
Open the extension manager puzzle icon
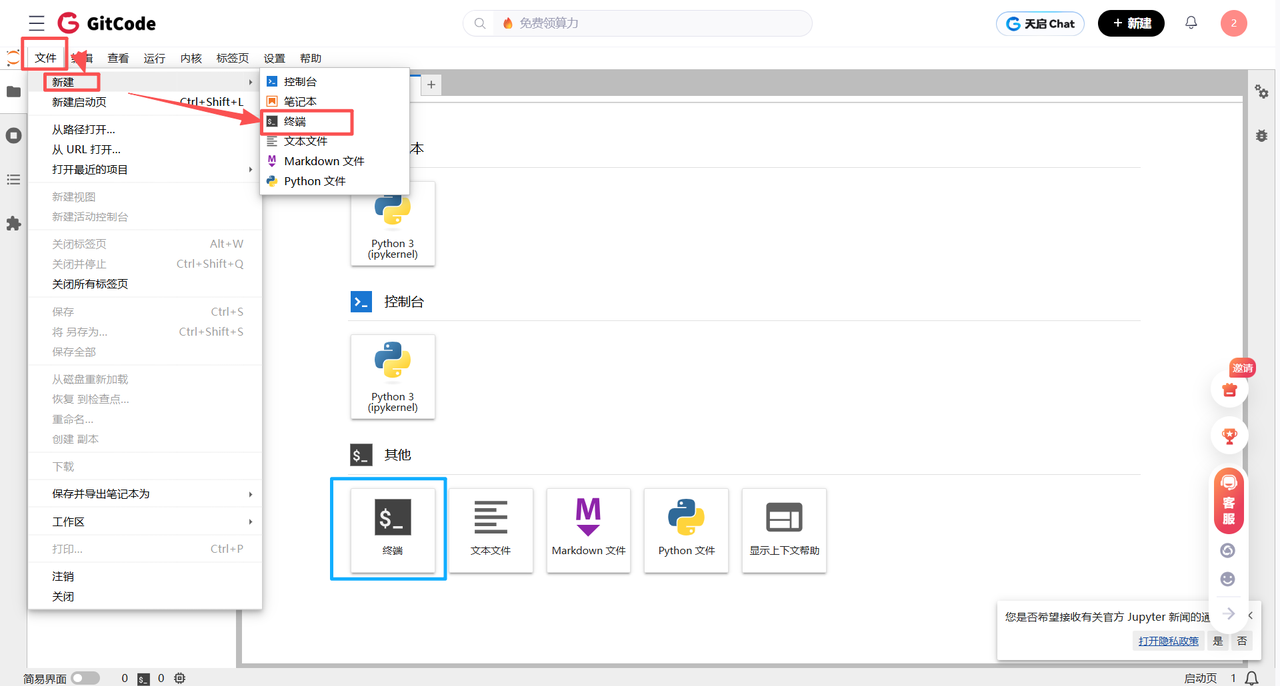[x=14, y=223]
